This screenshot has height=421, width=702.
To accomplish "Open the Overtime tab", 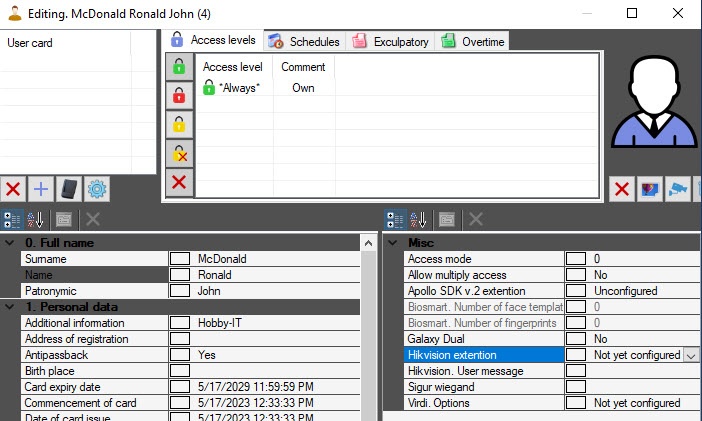I will (x=474, y=41).
